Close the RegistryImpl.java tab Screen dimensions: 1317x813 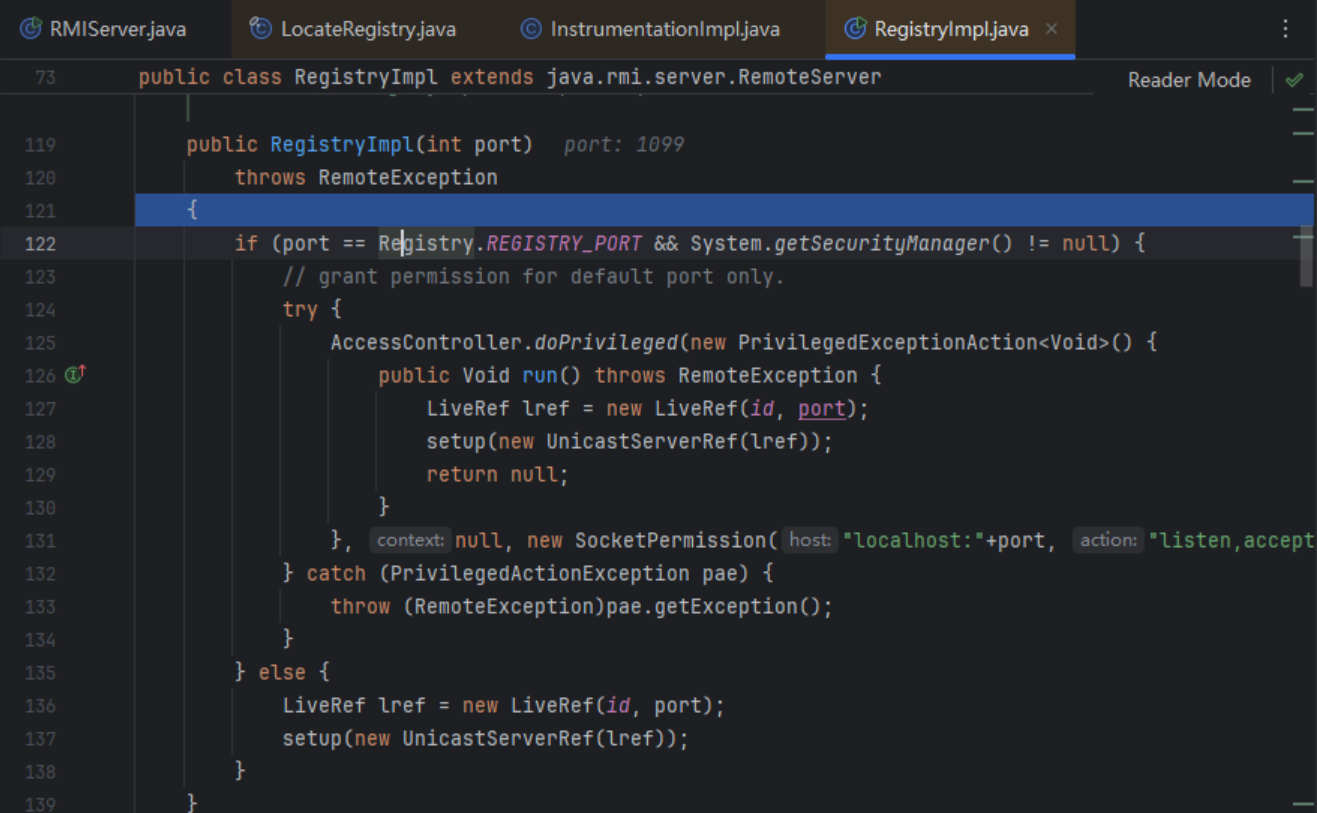click(x=1051, y=29)
